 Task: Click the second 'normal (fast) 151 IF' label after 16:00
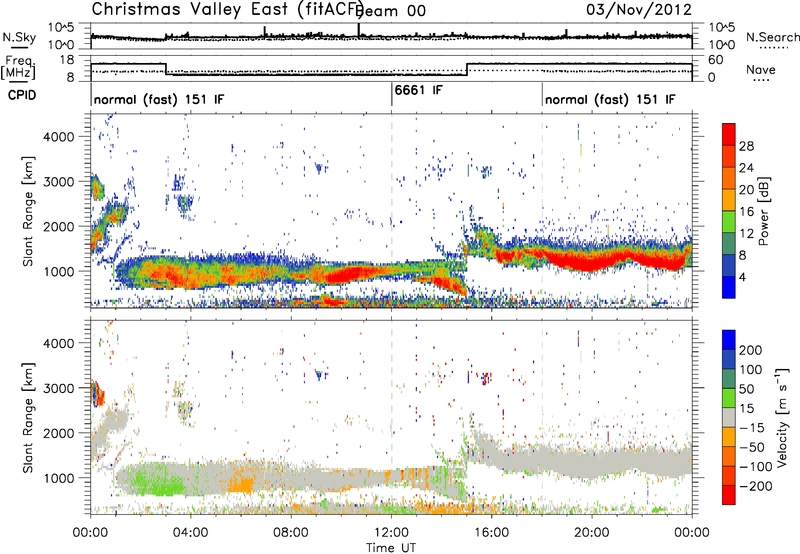610,99
